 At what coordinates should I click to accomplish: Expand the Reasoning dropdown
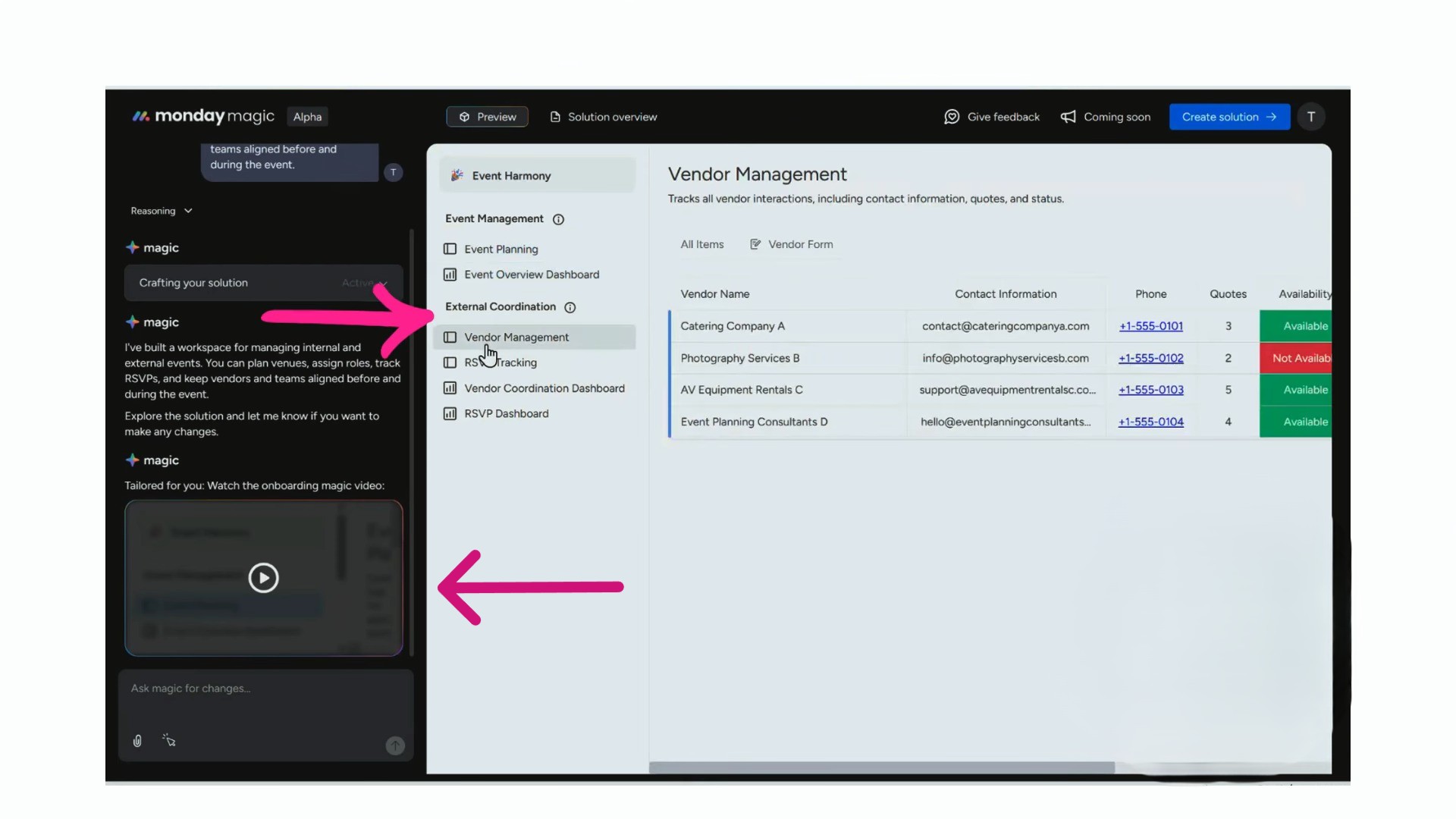click(162, 211)
